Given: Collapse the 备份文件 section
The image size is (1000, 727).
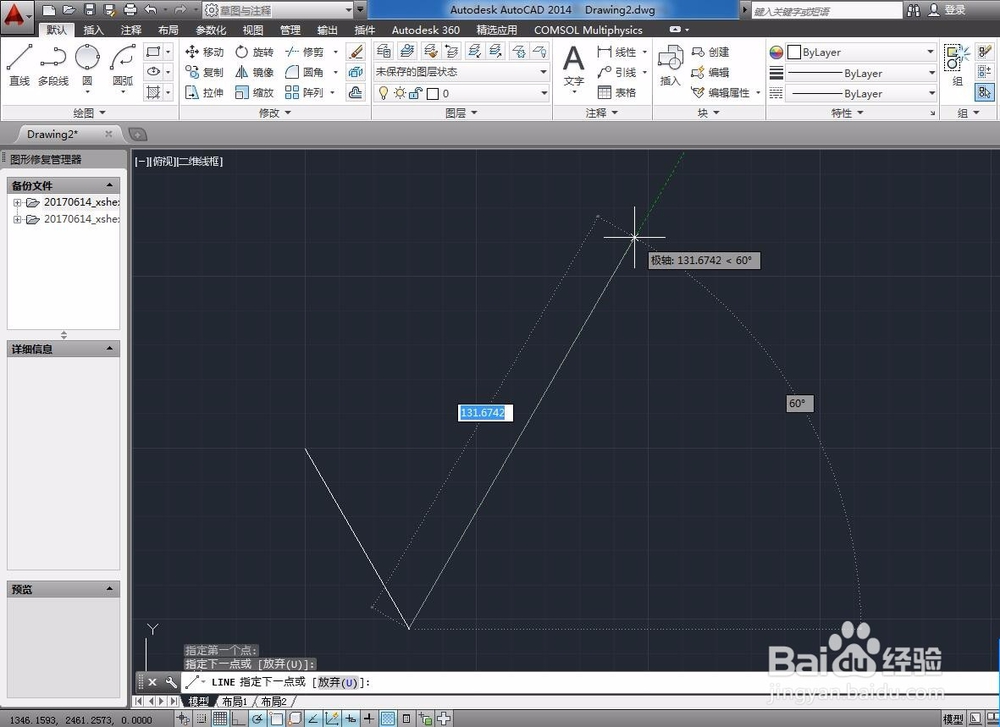Looking at the screenshot, I should [109, 185].
